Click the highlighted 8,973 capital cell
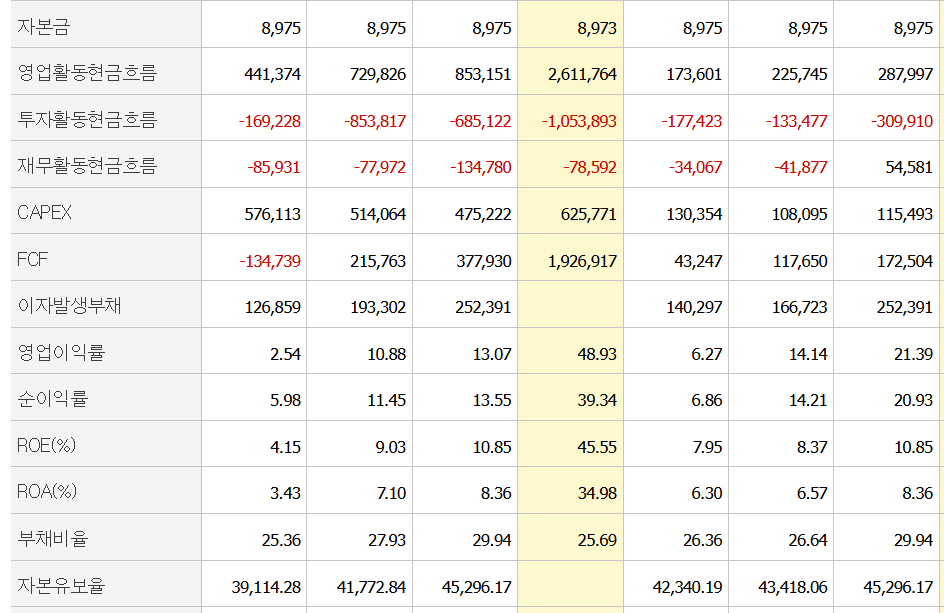944x613 pixels. click(596, 28)
